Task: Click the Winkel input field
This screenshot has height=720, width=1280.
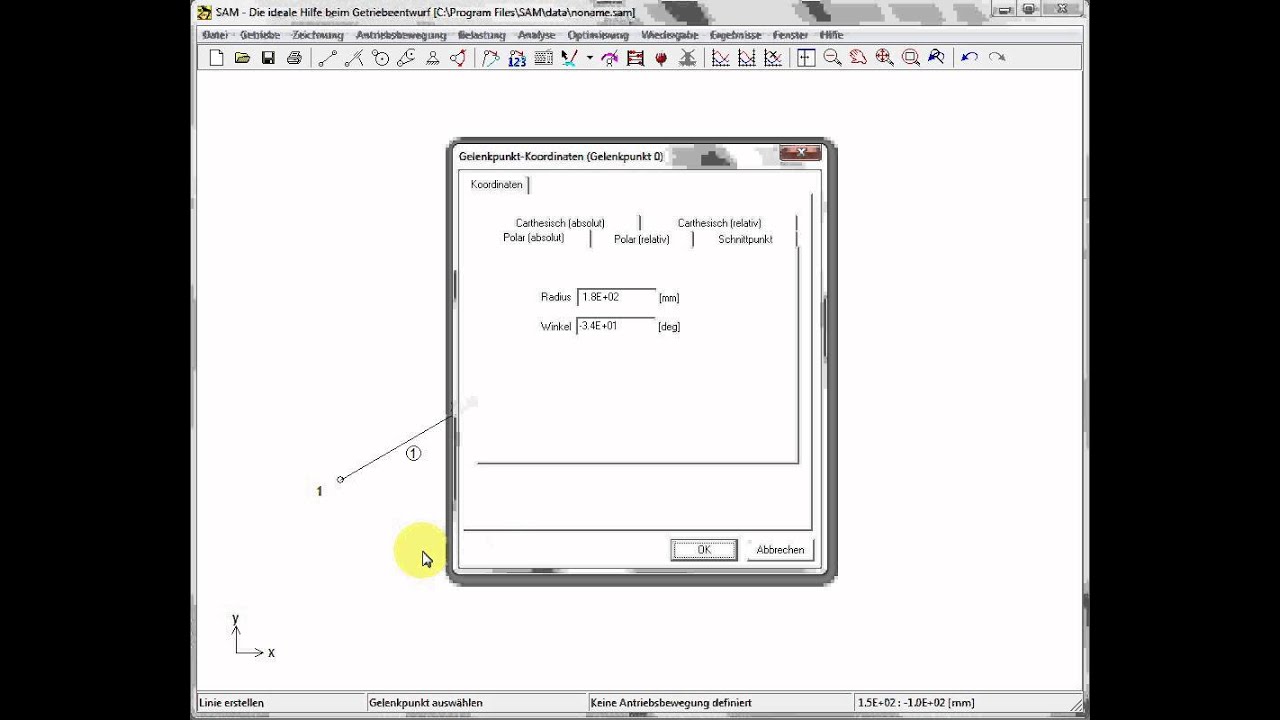Action: (x=616, y=326)
